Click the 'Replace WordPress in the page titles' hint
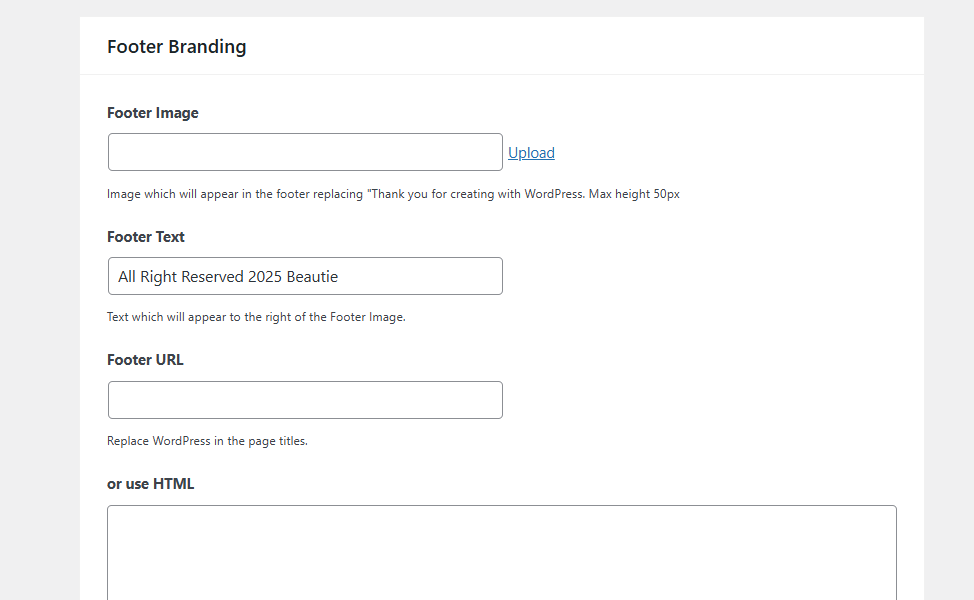This screenshot has height=600, width=974. pos(207,441)
